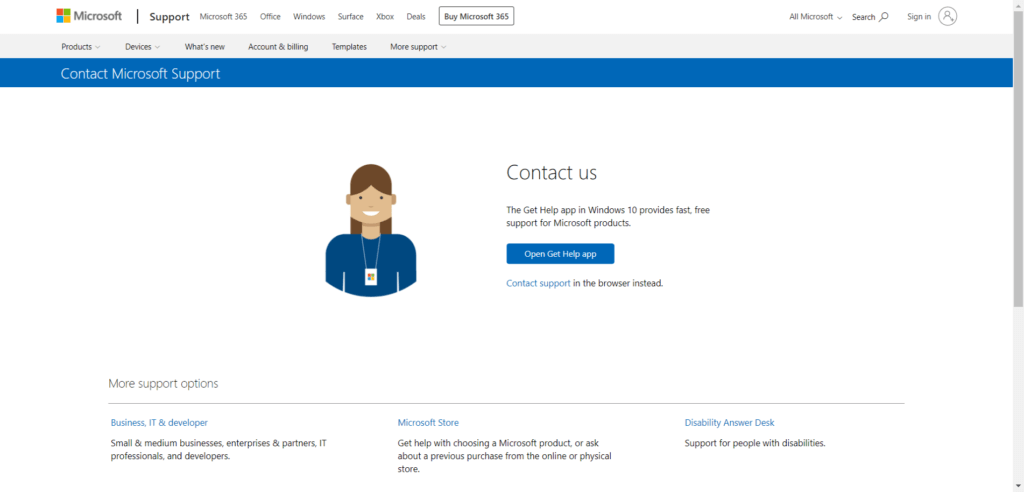The width and height of the screenshot is (1024, 492).
Task: Click the Support home link in header
Action: [169, 17]
